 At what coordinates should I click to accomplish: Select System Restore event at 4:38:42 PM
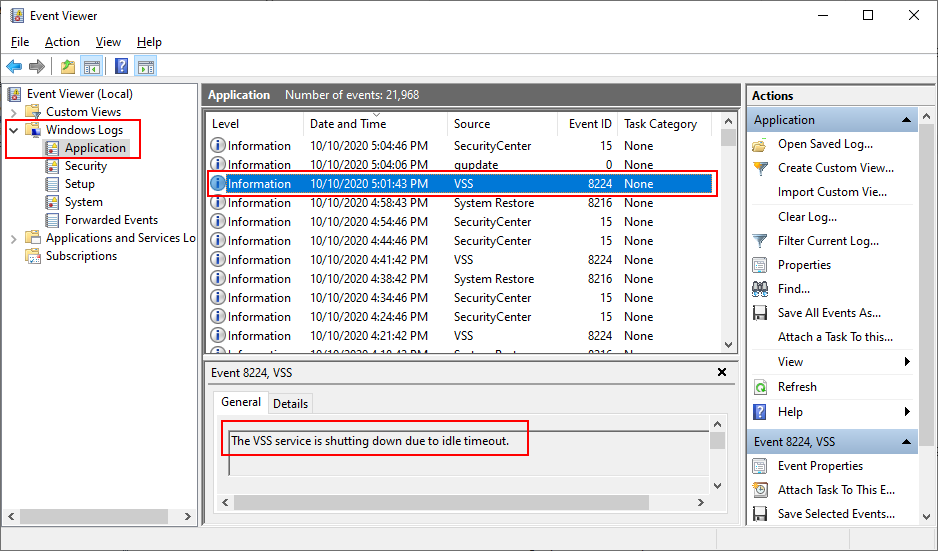[x=461, y=279]
